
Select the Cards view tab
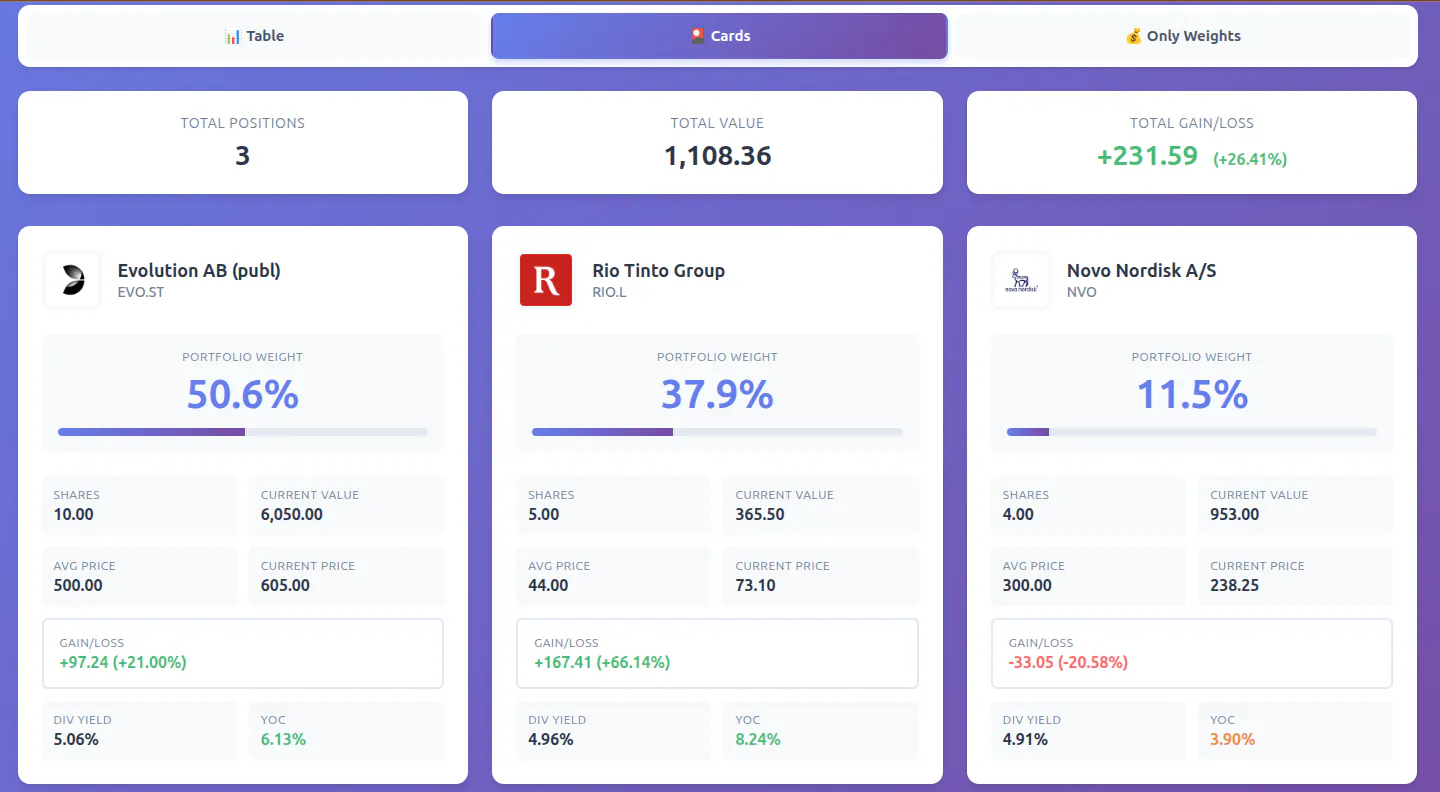coord(719,36)
